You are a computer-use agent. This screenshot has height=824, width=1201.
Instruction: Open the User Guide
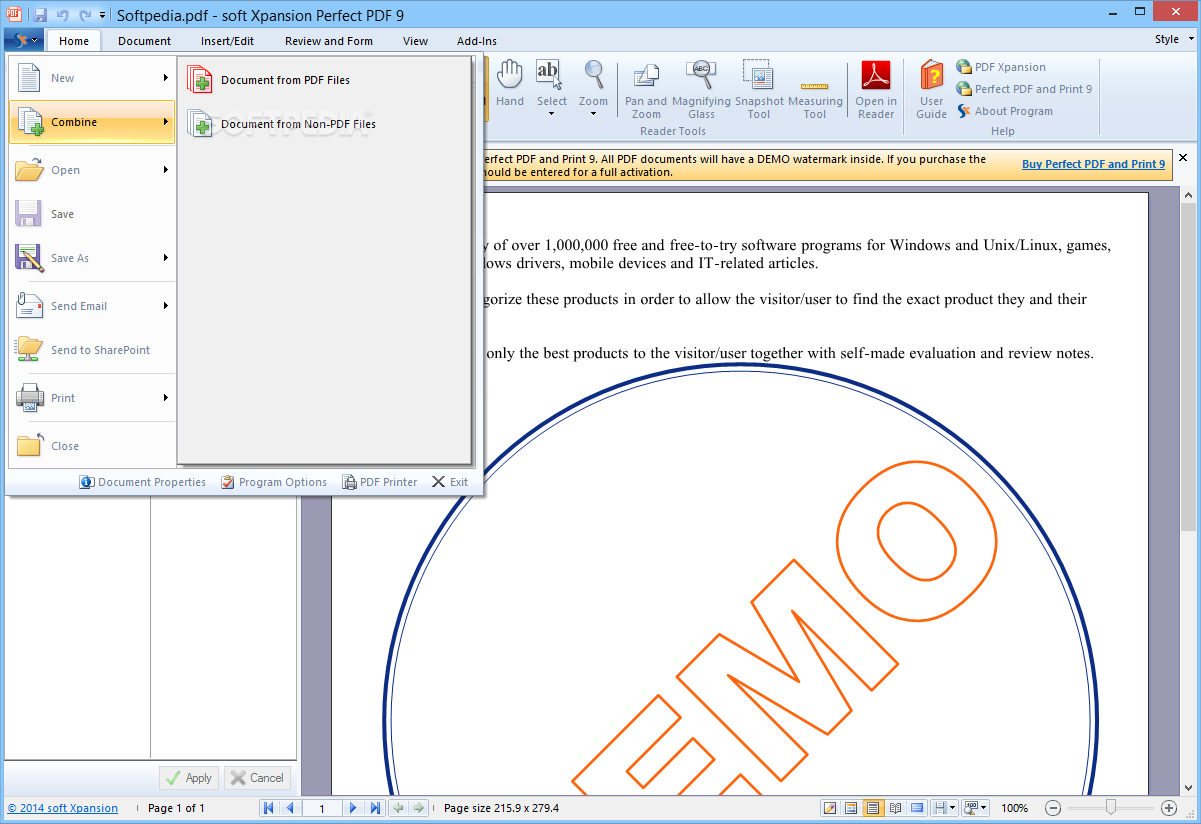[931, 90]
